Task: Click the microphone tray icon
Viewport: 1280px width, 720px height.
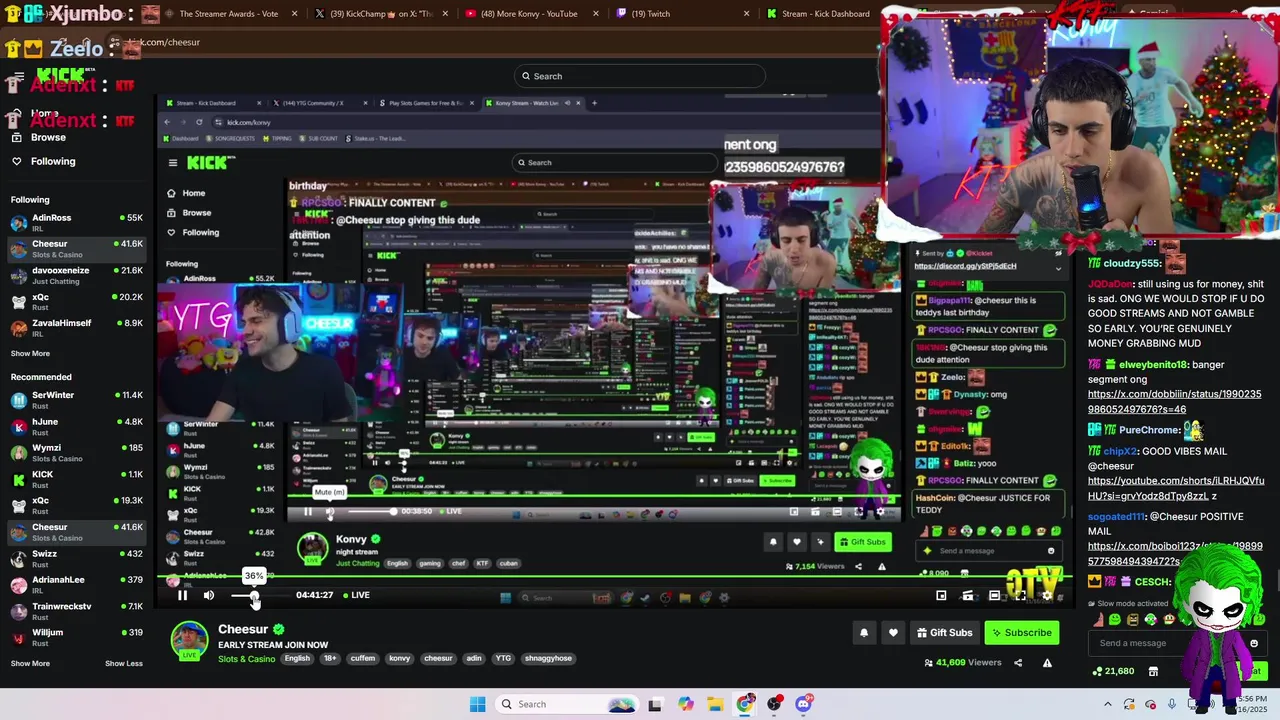Action: click(x=1172, y=704)
